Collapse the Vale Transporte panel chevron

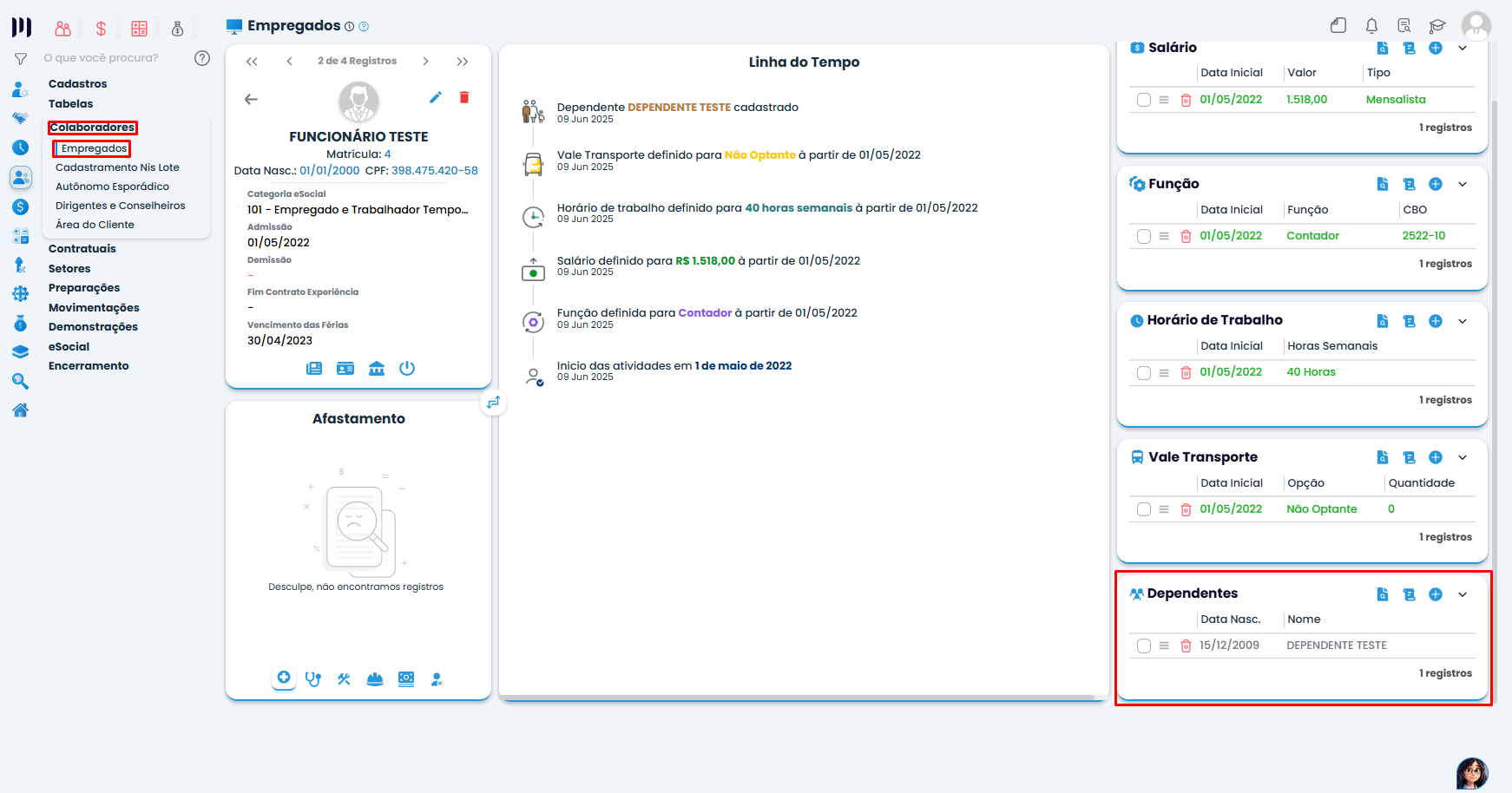1463,457
